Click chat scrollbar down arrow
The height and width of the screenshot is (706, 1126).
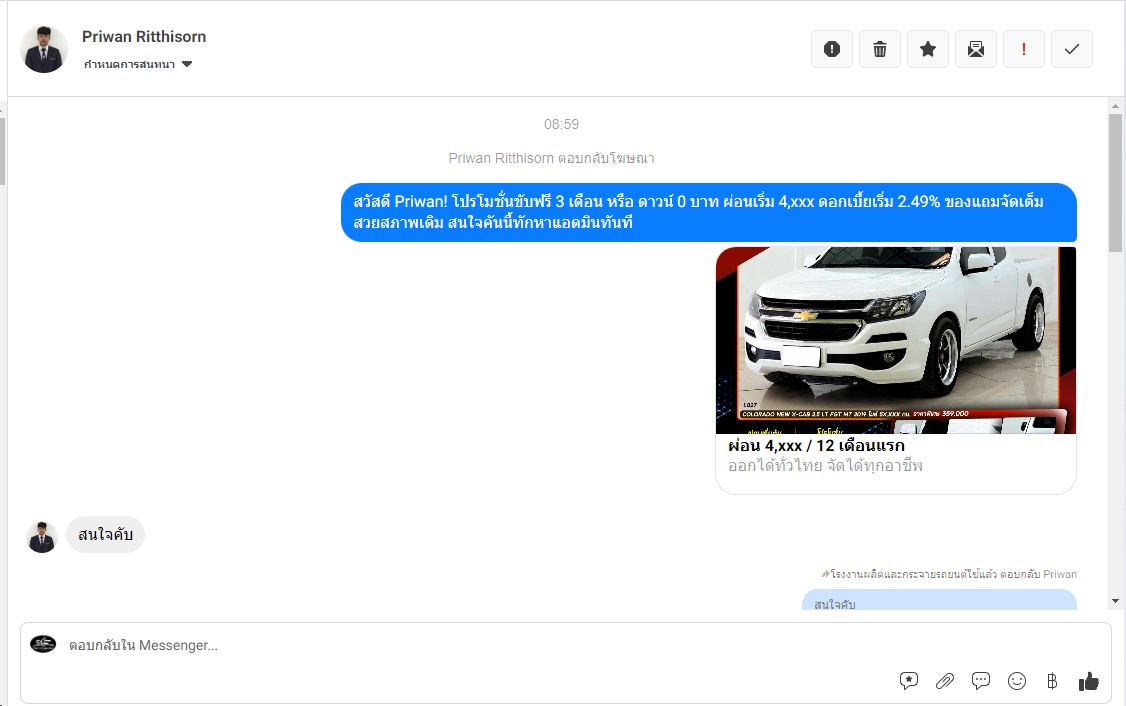(x=1115, y=601)
